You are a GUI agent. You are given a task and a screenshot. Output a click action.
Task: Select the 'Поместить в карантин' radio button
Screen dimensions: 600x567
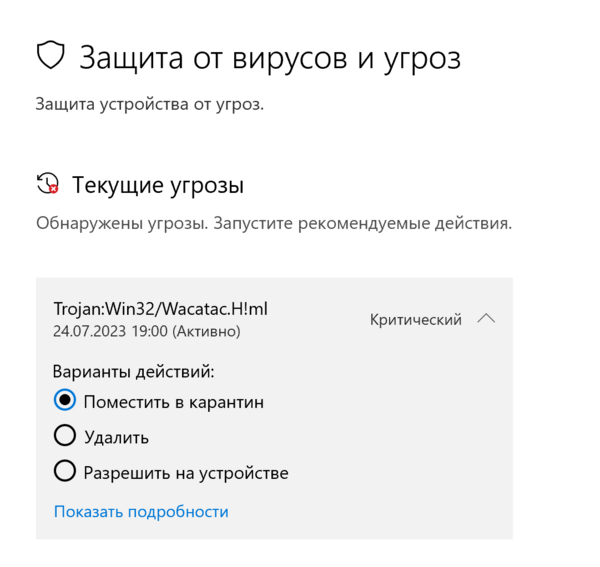65,401
